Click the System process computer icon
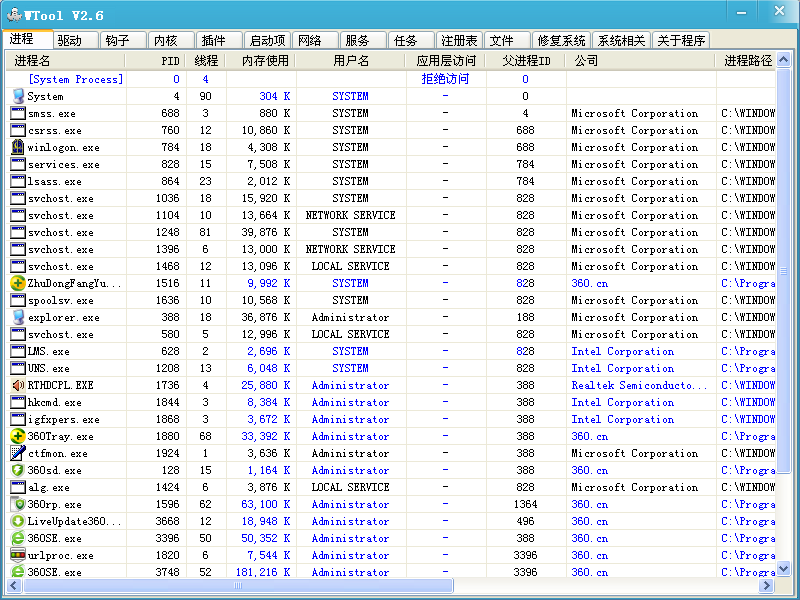Viewport: 800px width, 600px height. click(18, 96)
